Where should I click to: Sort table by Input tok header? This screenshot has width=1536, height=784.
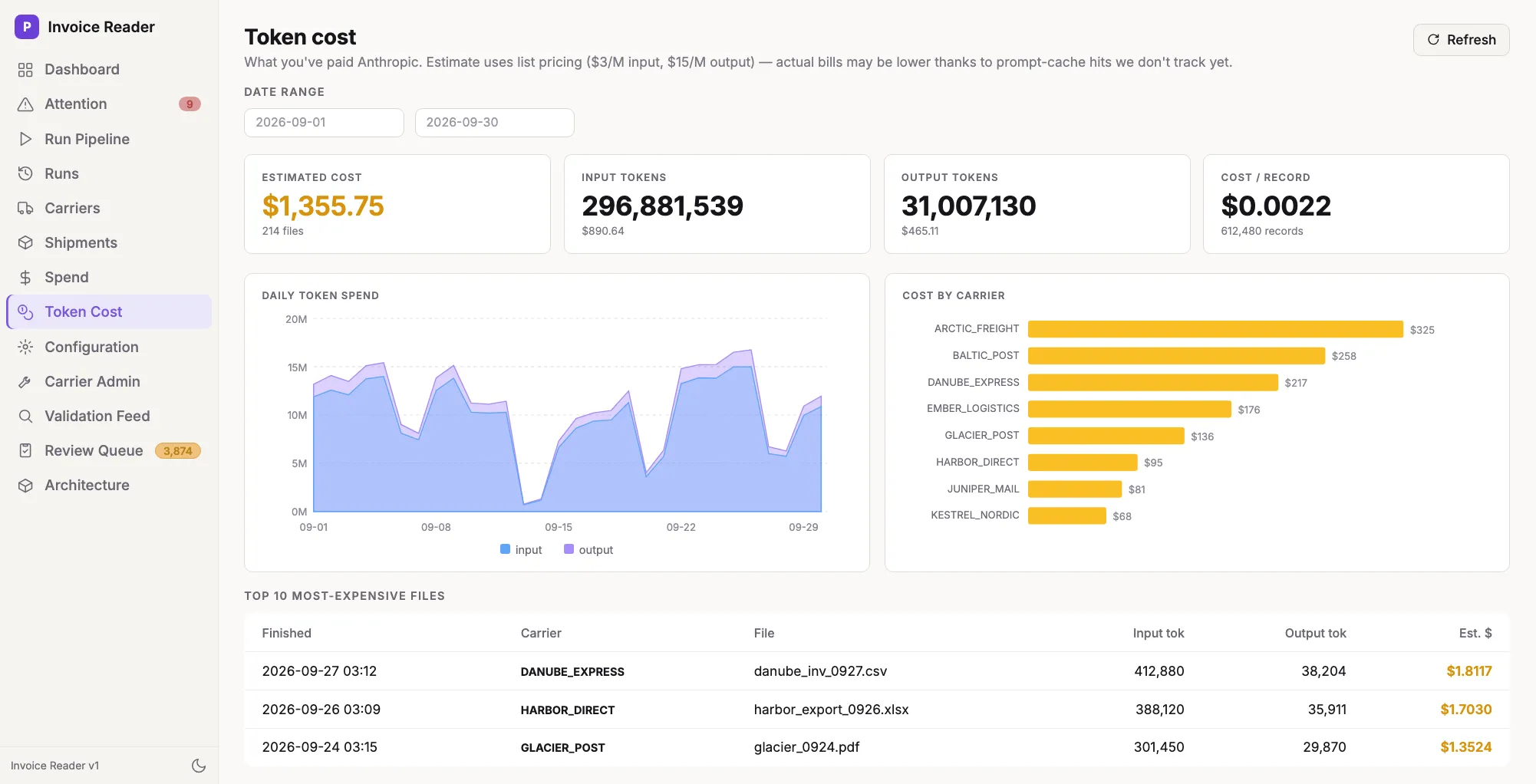click(1159, 633)
